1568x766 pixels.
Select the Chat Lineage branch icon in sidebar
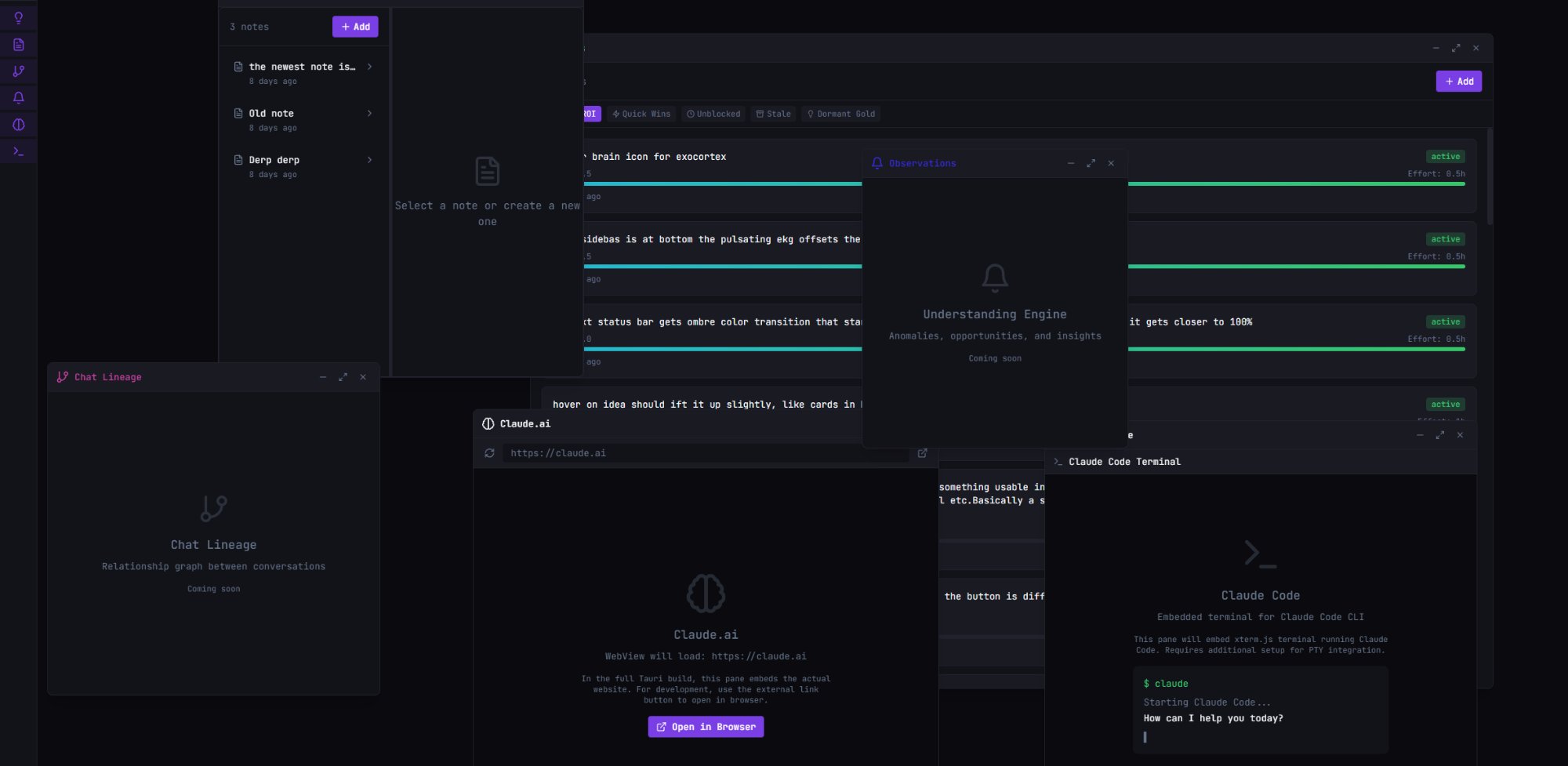(17, 71)
